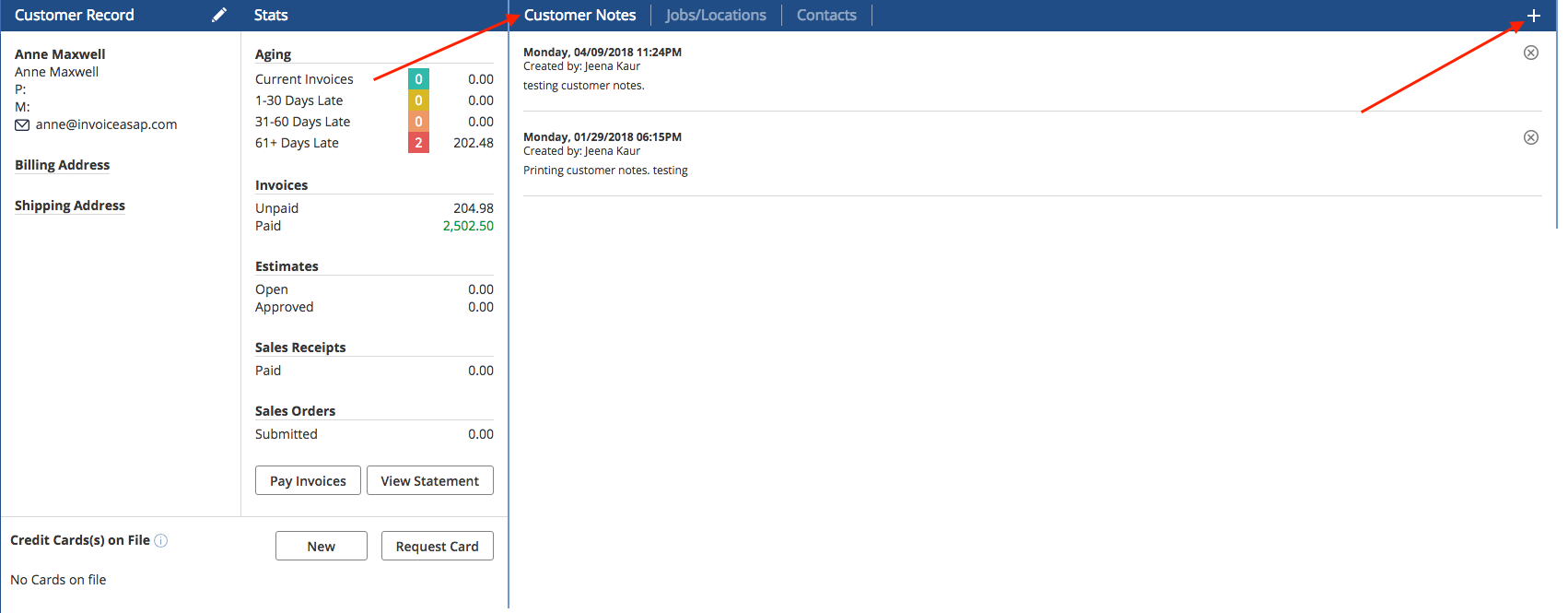Edit customer record with pencil icon
1568x613 pixels.
[218, 15]
